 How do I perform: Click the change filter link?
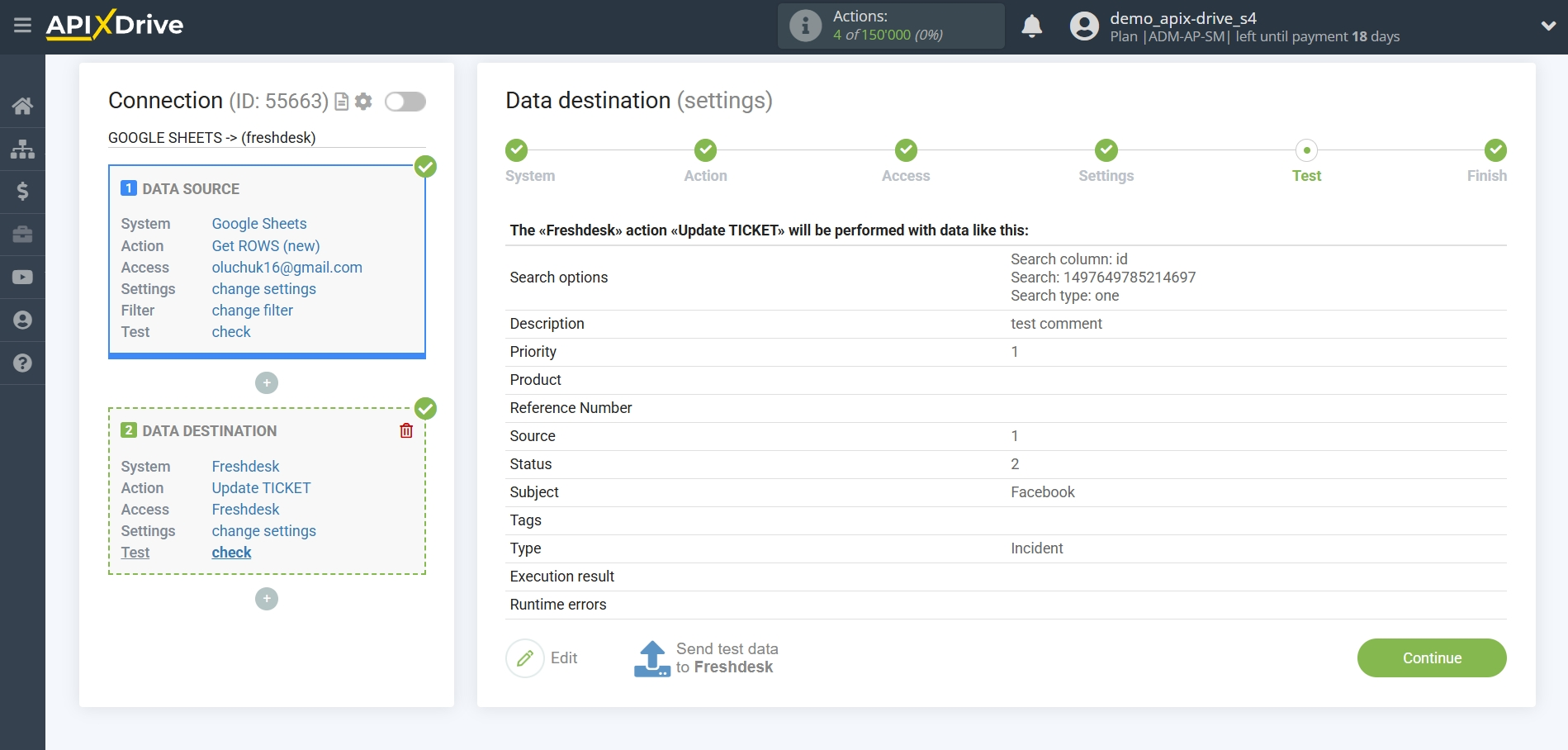pyautogui.click(x=253, y=311)
